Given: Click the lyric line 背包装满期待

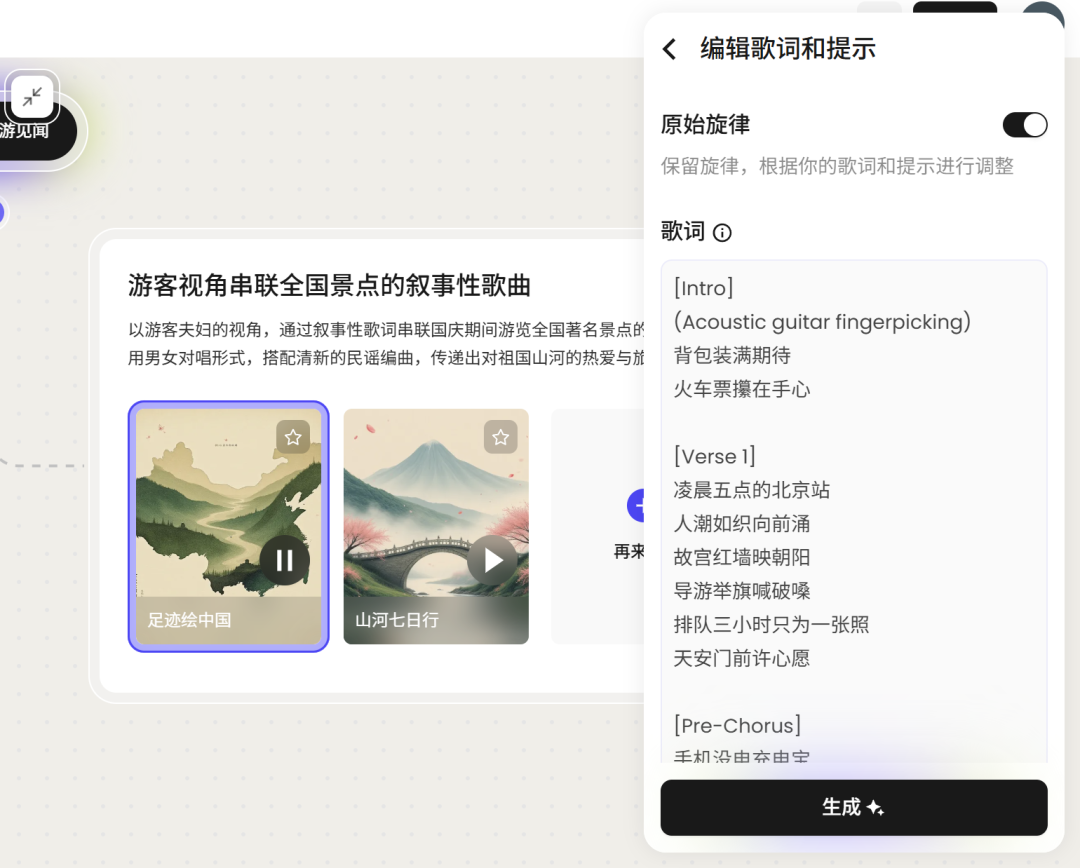Looking at the screenshot, I should 732,355.
